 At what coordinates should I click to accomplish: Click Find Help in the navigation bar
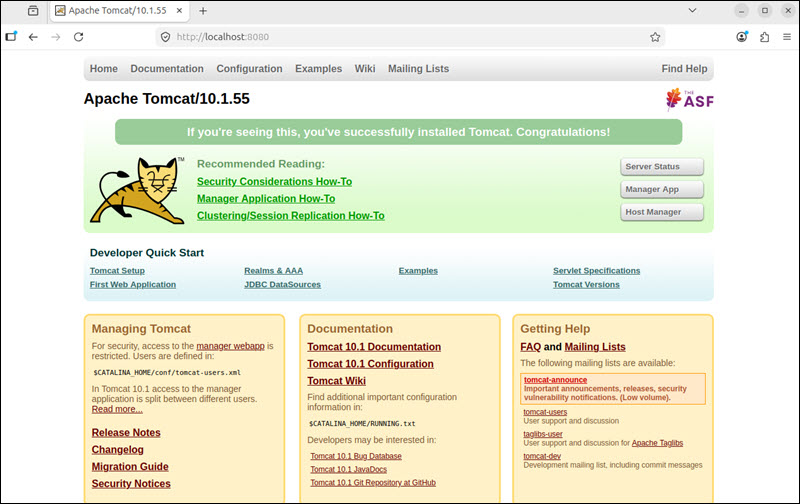684,69
